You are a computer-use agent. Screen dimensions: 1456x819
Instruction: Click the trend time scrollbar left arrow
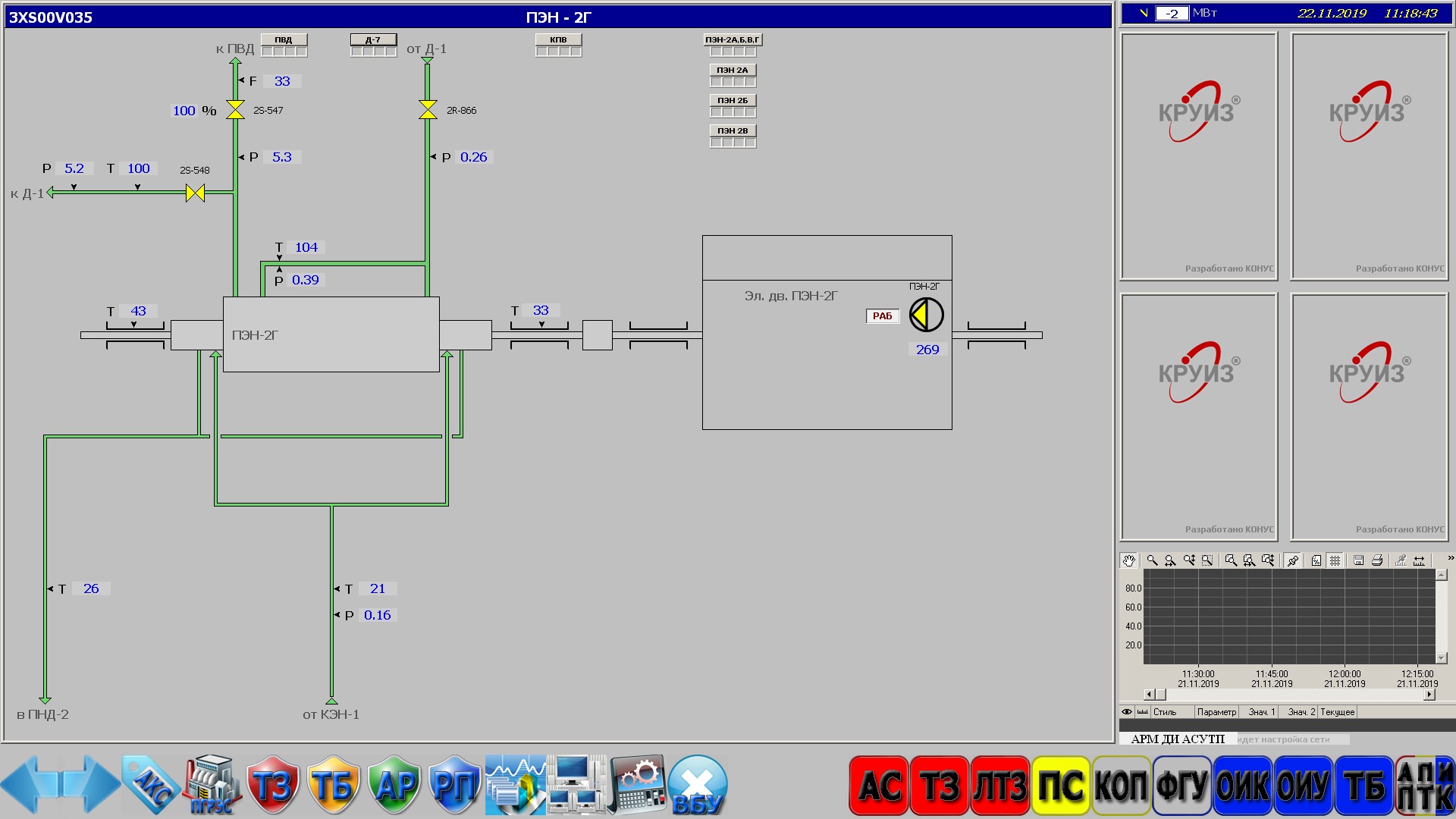pos(1149,695)
